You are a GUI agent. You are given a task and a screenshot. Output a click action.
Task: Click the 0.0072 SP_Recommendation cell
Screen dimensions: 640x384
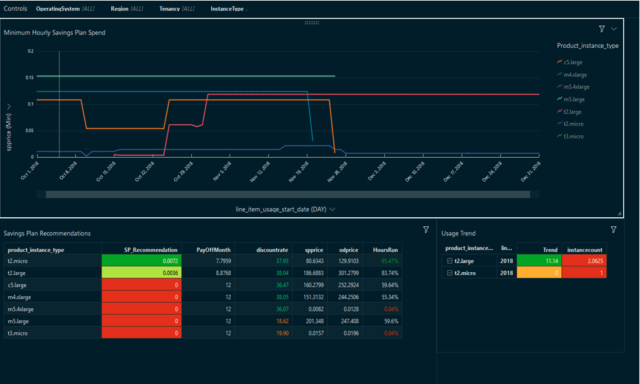(x=141, y=261)
